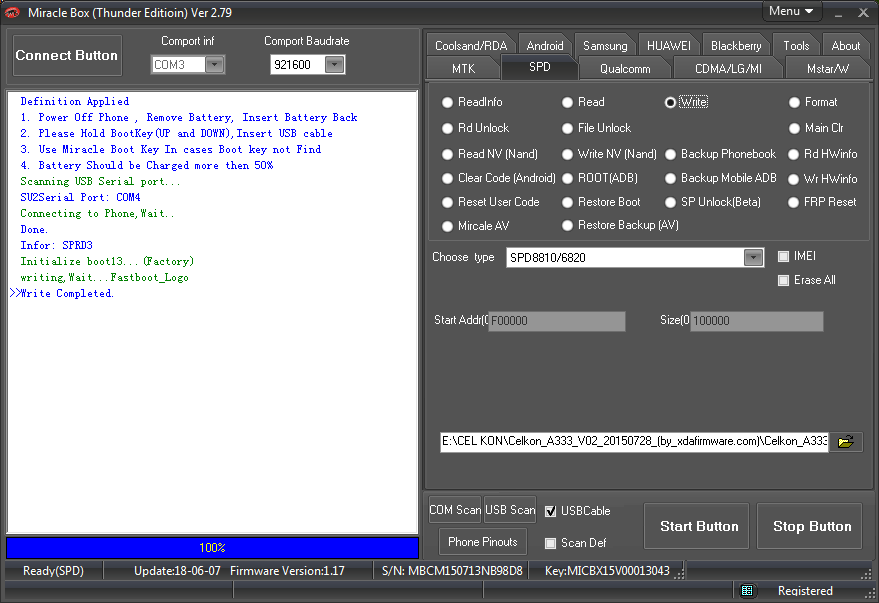The height and width of the screenshot is (603, 879).
Task: Switch to the Mstar/W tab
Action: point(828,68)
